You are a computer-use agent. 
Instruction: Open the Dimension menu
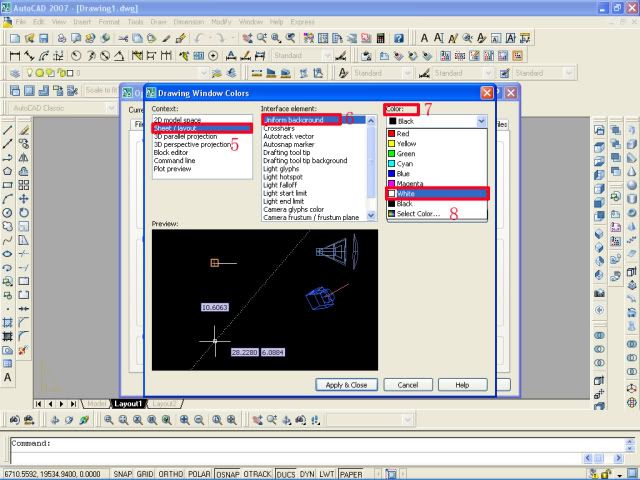[x=188, y=21]
